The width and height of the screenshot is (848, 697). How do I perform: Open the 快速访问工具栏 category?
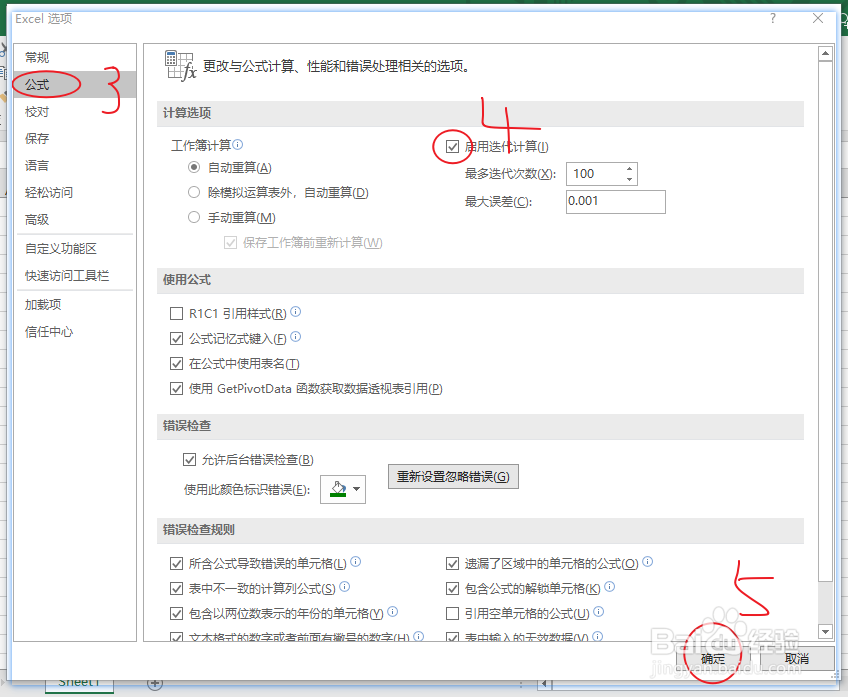(x=75, y=276)
